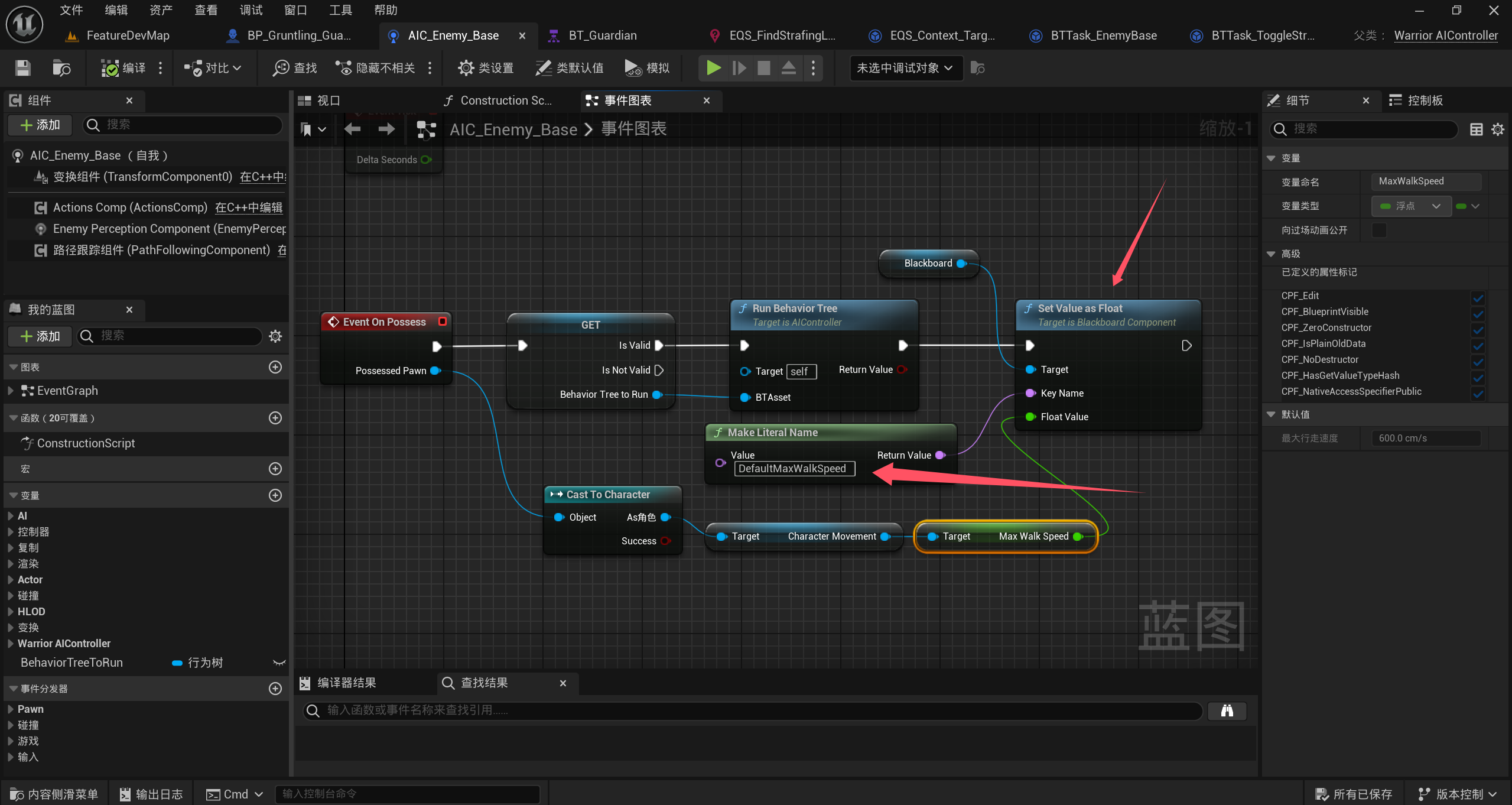
Task: Click the MaxWalkSpeed variable name field
Action: click(x=1426, y=181)
